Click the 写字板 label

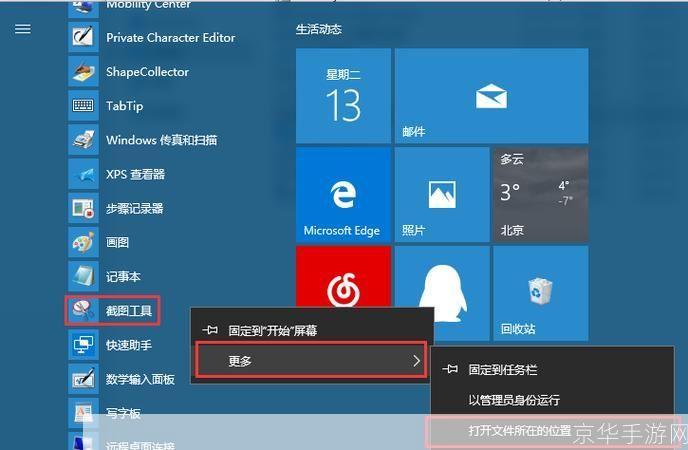click(123, 413)
